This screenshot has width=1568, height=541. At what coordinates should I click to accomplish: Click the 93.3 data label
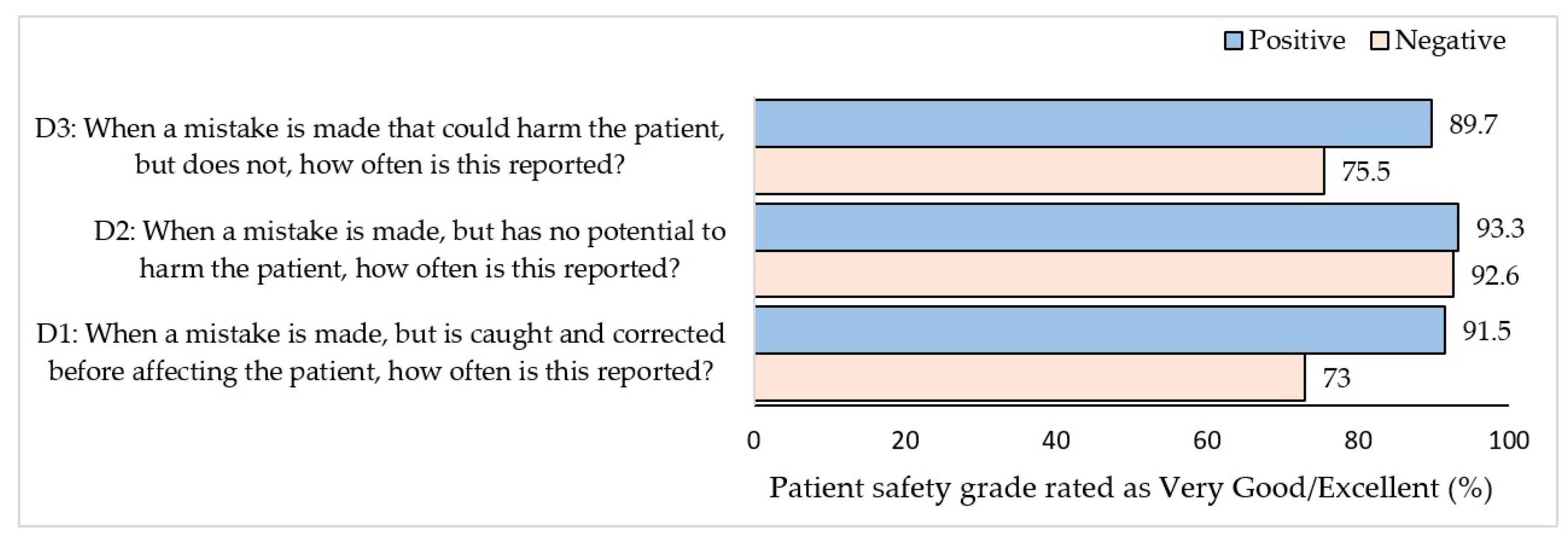(x=1500, y=228)
